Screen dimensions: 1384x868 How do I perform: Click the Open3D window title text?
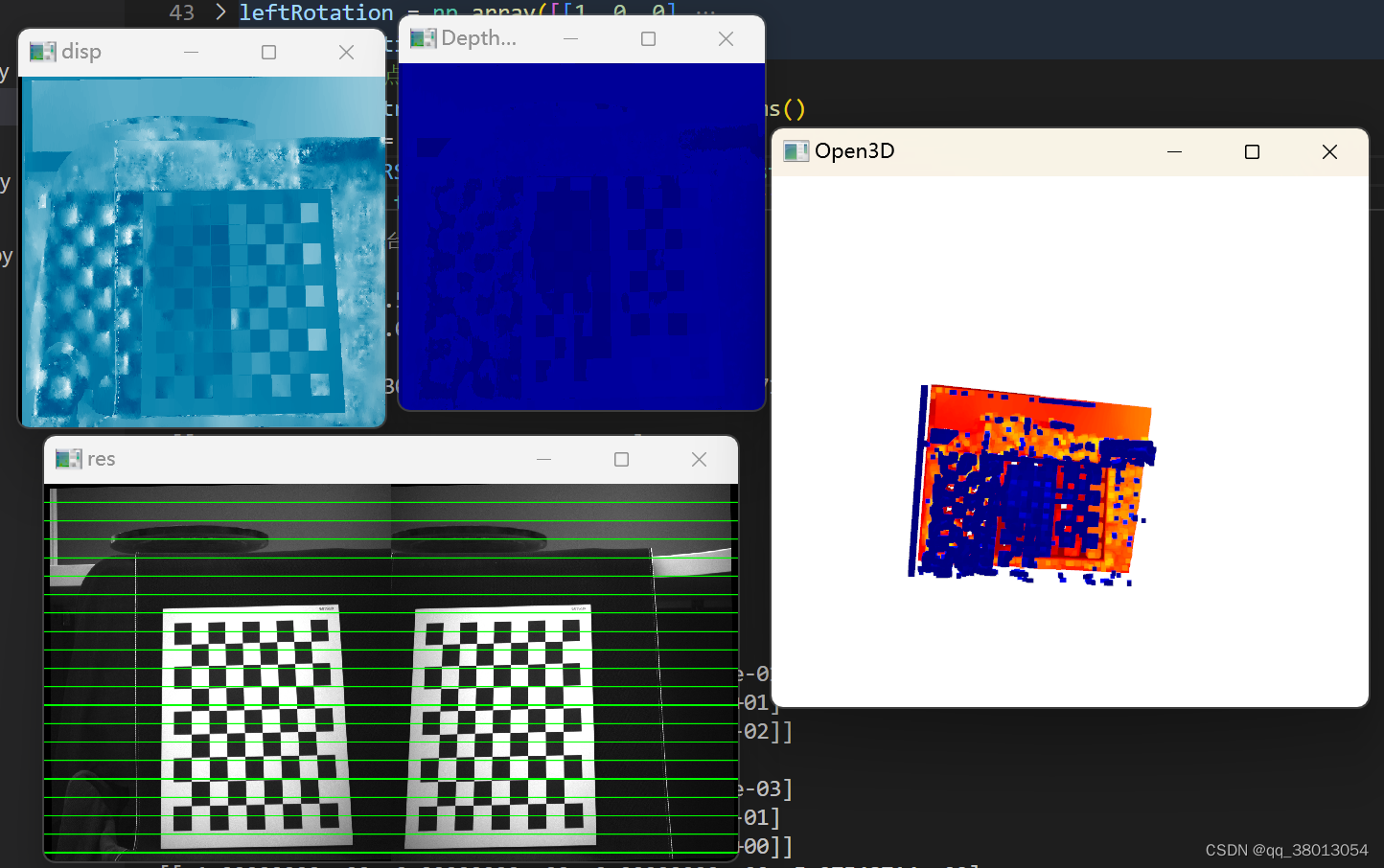854,151
